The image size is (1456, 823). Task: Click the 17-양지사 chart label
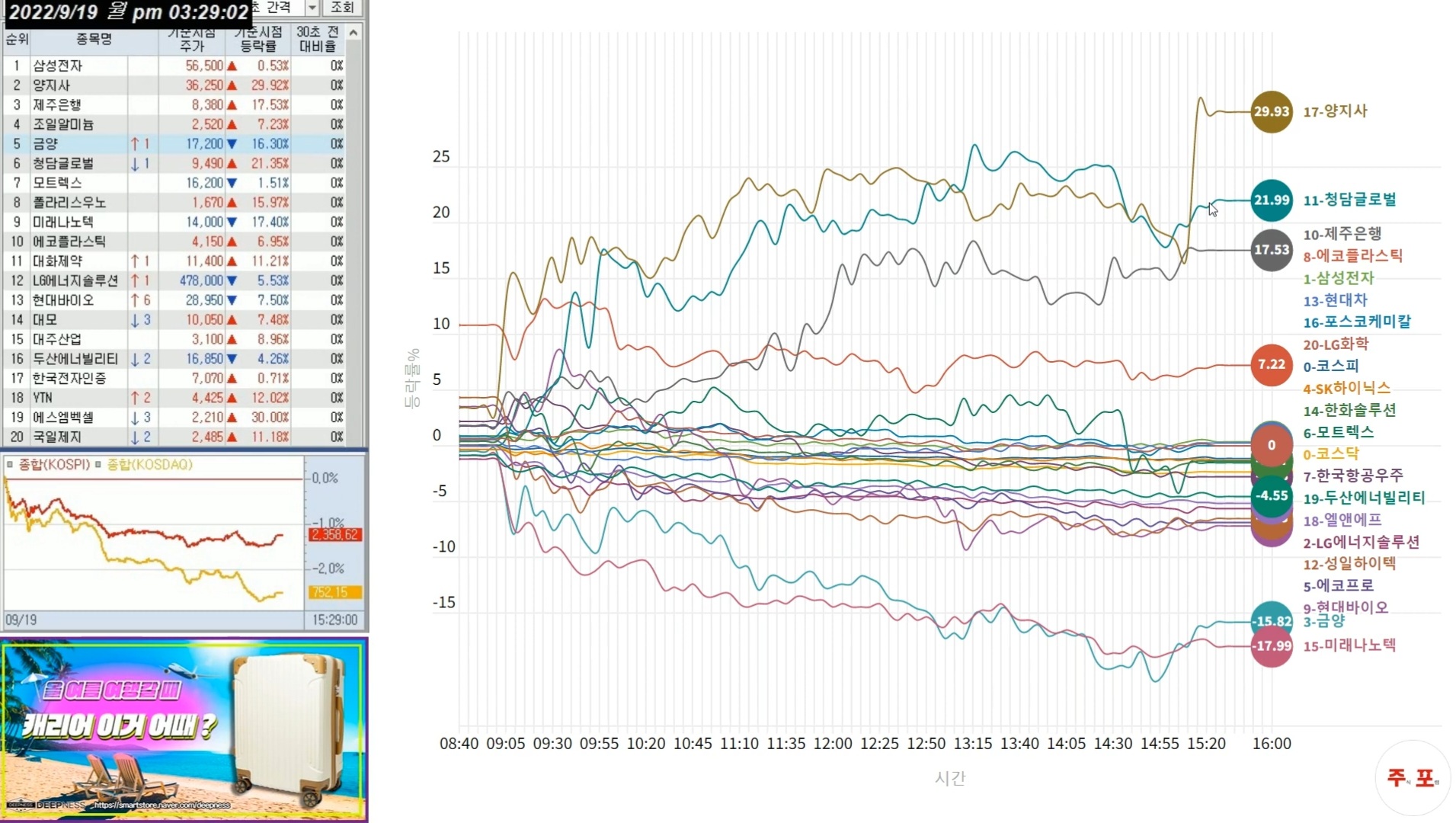(1335, 111)
